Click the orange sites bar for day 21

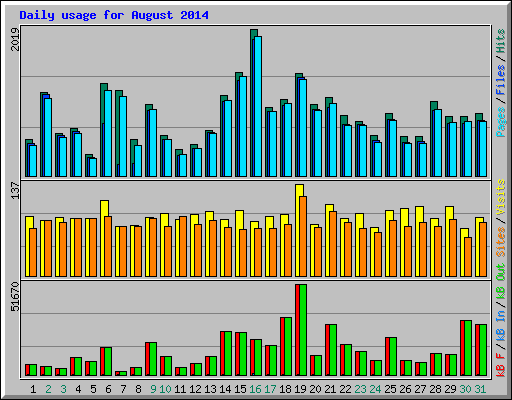click(333, 244)
